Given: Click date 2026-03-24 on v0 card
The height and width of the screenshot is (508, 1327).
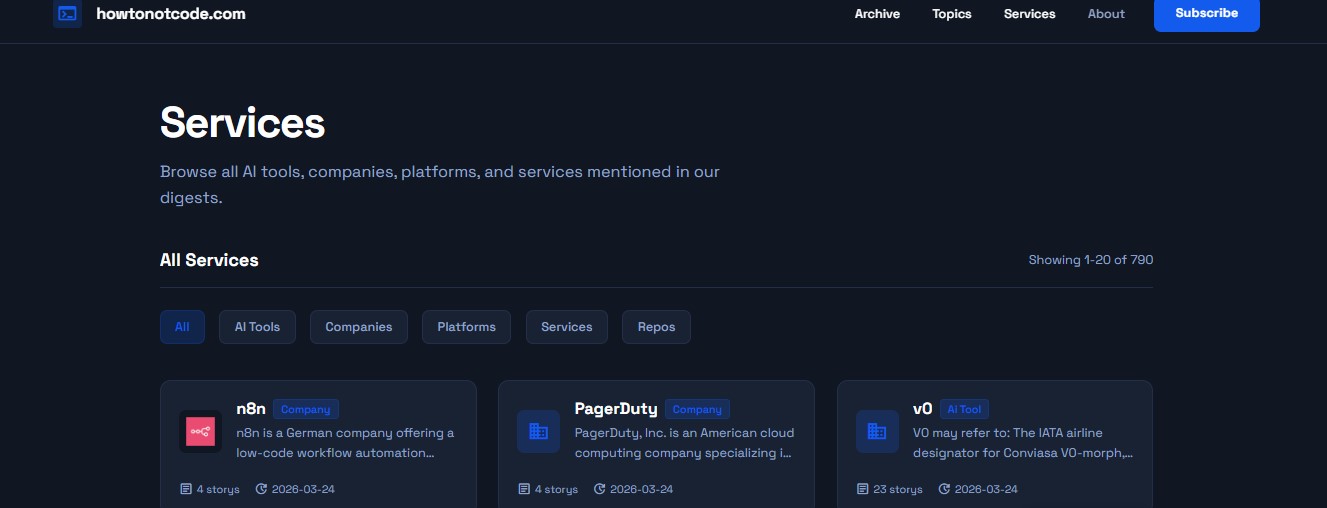Looking at the screenshot, I should tap(986, 490).
